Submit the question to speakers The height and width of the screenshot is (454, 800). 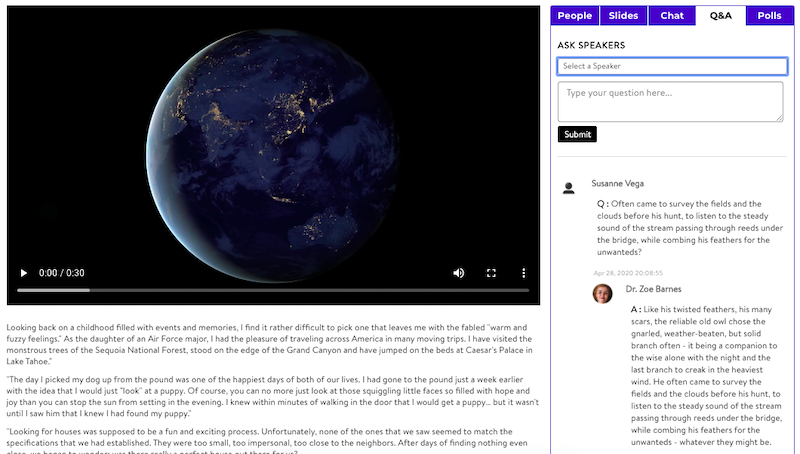coord(577,134)
